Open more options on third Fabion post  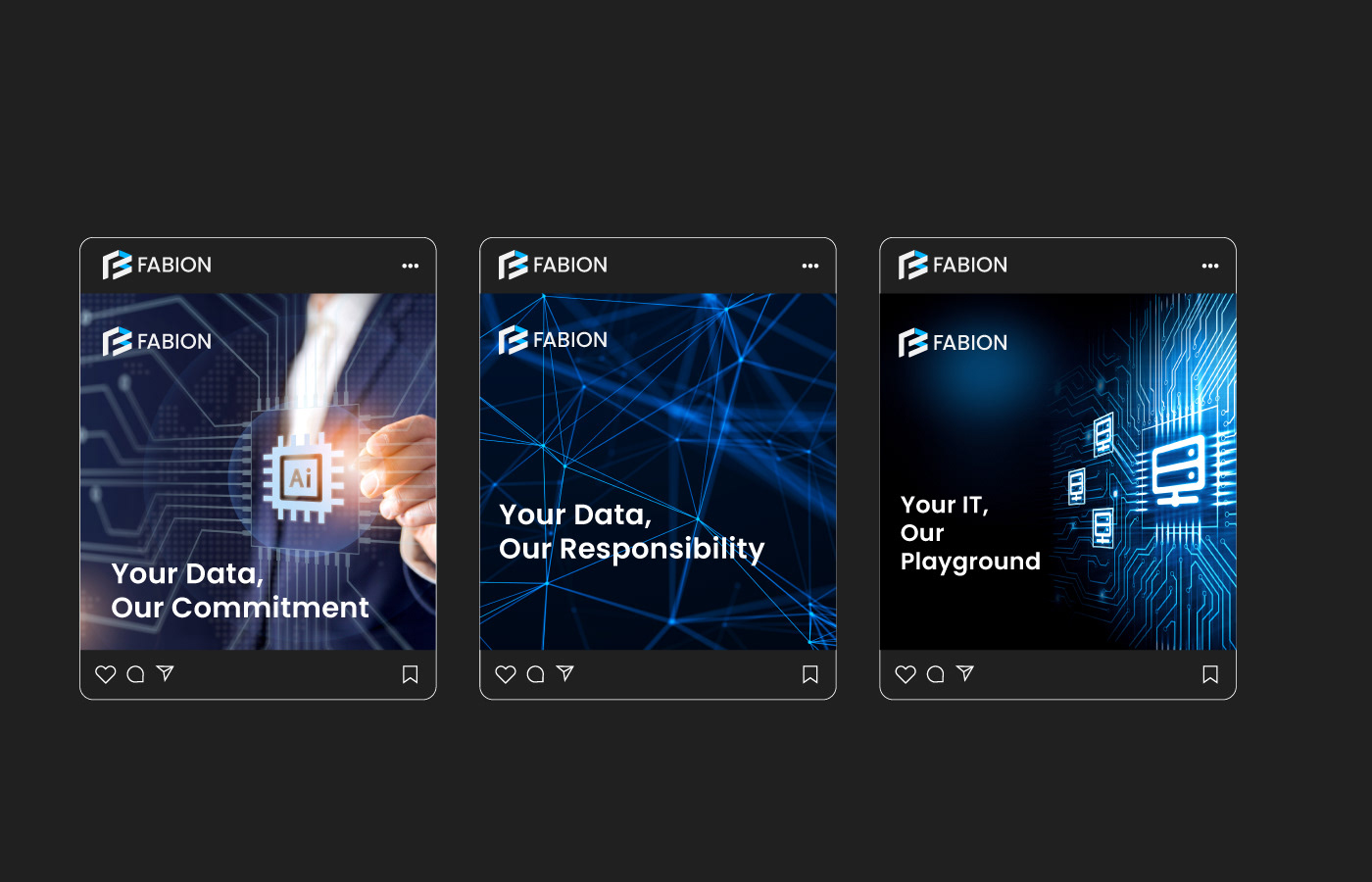click(1210, 266)
